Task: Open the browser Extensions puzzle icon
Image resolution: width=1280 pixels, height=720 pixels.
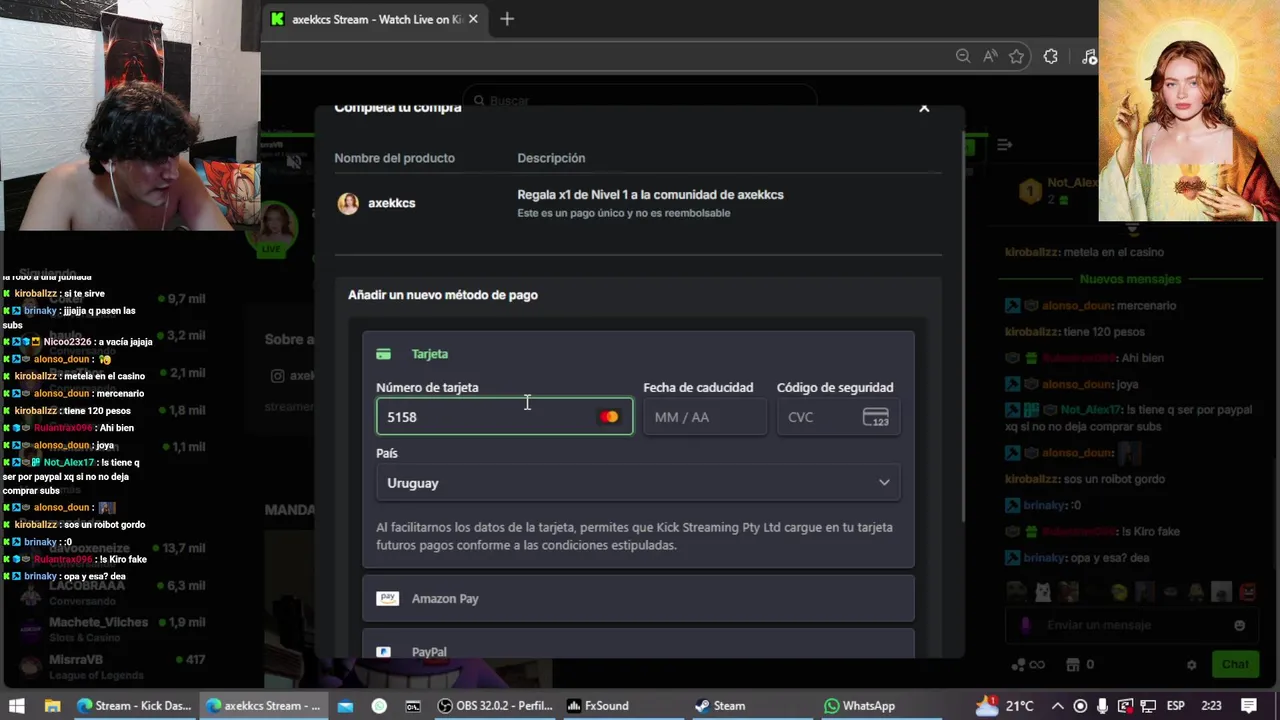Action: pos(1050,56)
